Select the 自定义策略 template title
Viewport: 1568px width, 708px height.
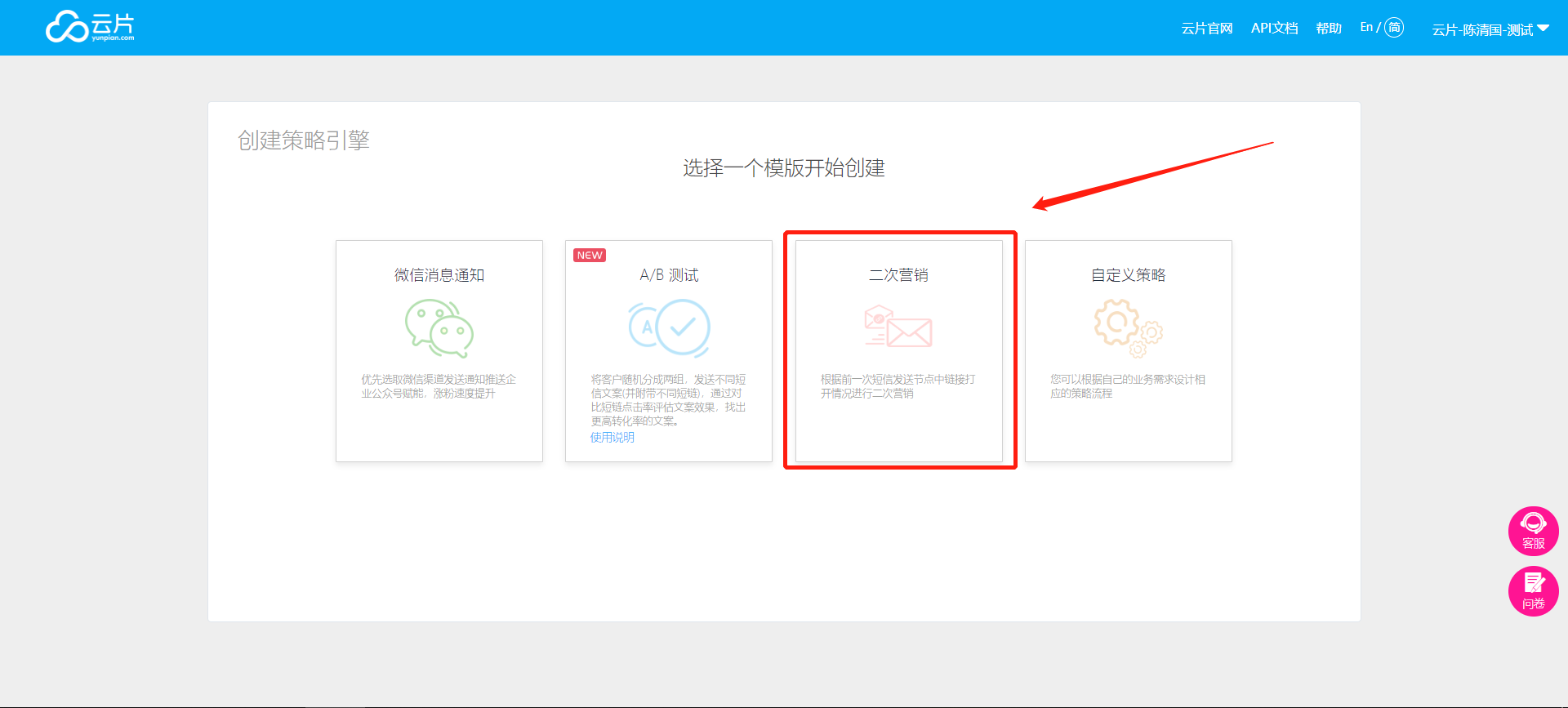coord(1129,275)
